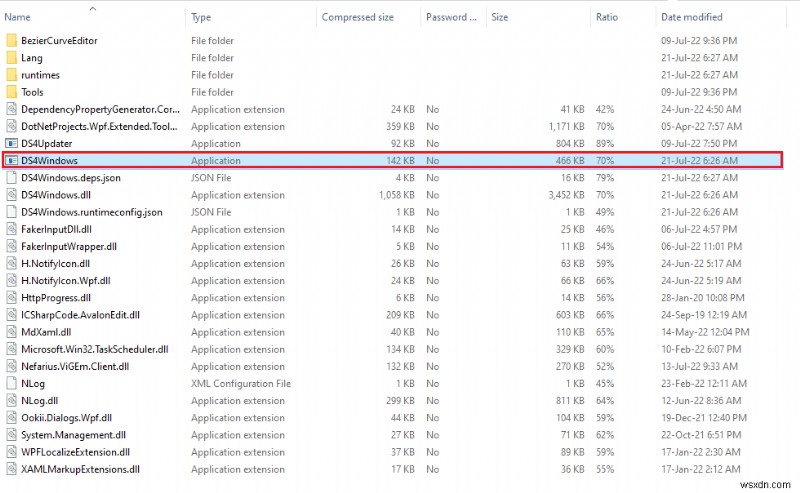Click the Tools folder icon
Viewport: 800px width, 493px height.
click(11, 92)
